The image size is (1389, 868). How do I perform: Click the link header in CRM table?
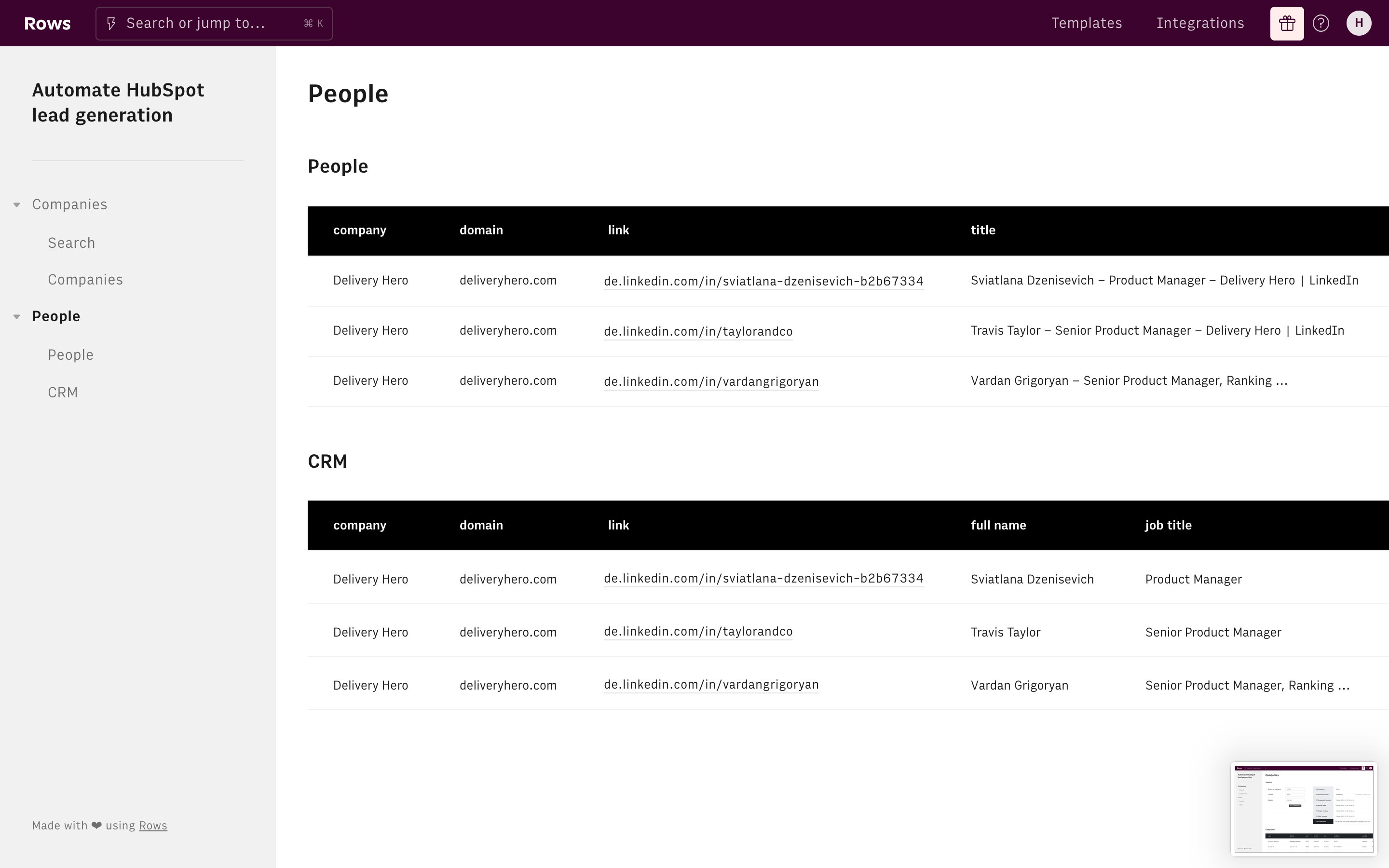(x=618, y=525)
